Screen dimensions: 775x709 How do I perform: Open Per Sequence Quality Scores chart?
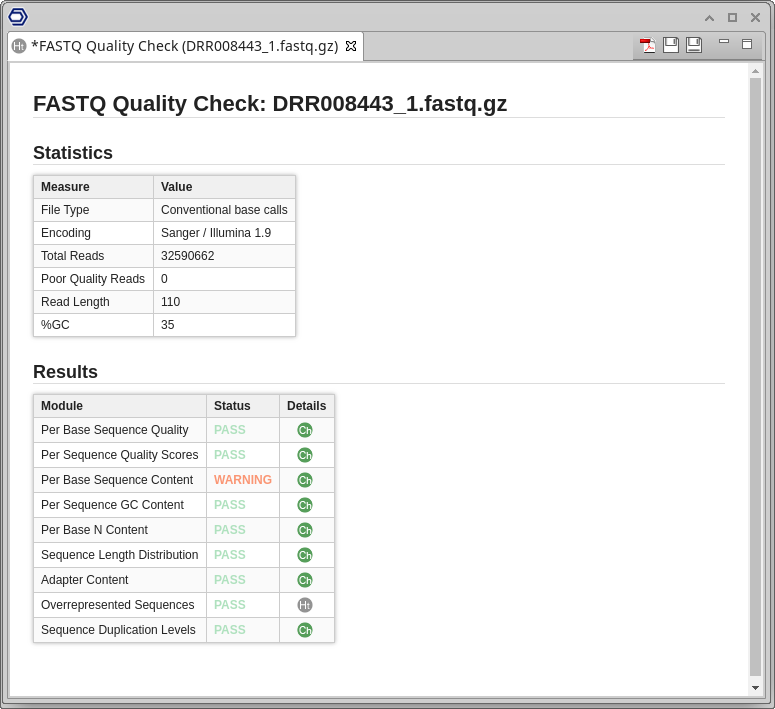click(x=305, y=455)
